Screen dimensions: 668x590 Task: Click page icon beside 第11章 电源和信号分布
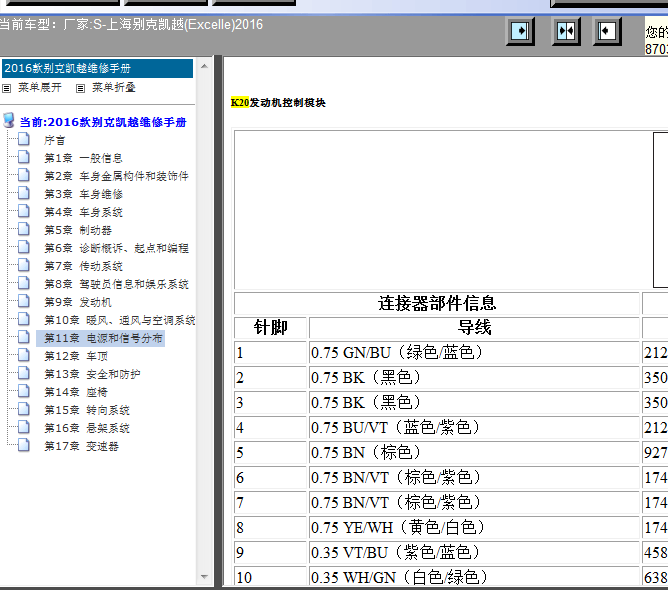pos(23,337)
